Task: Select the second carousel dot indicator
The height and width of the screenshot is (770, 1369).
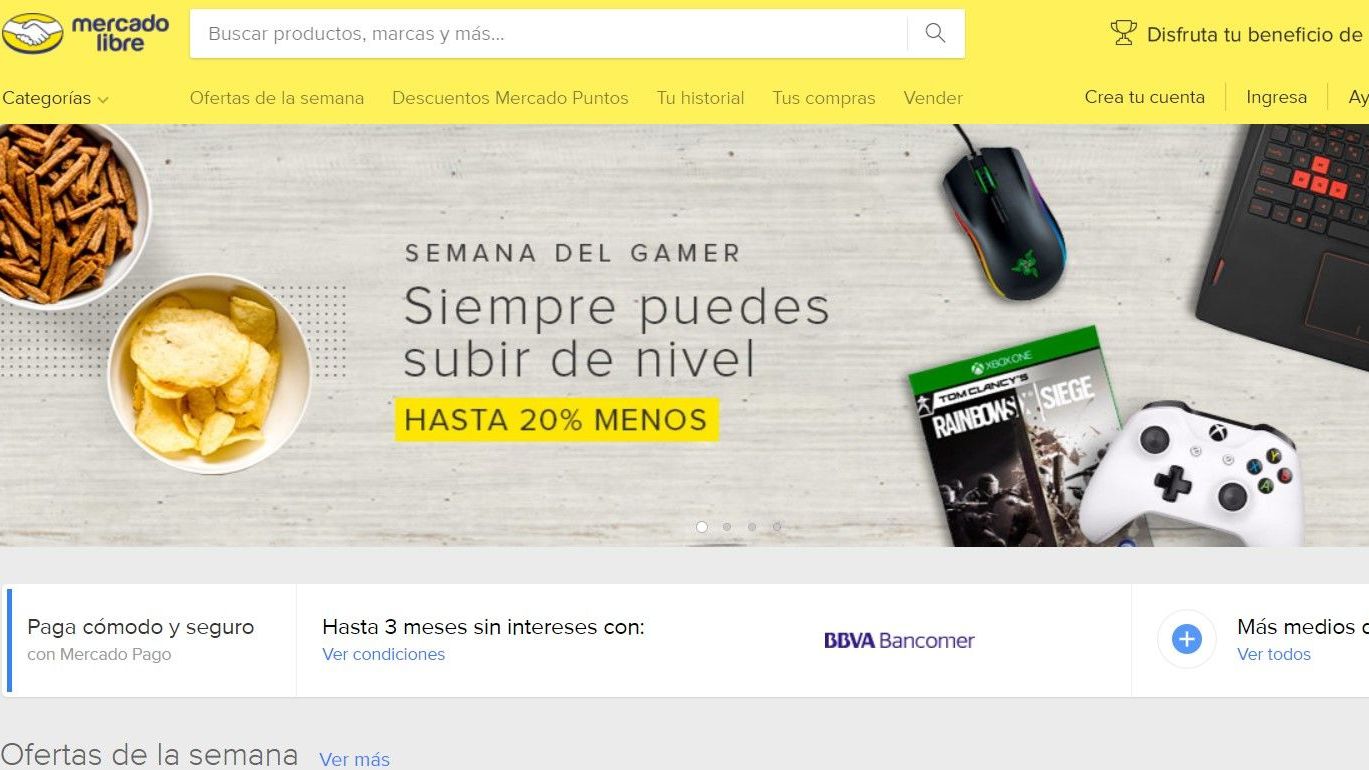Action: pos(727,527)
